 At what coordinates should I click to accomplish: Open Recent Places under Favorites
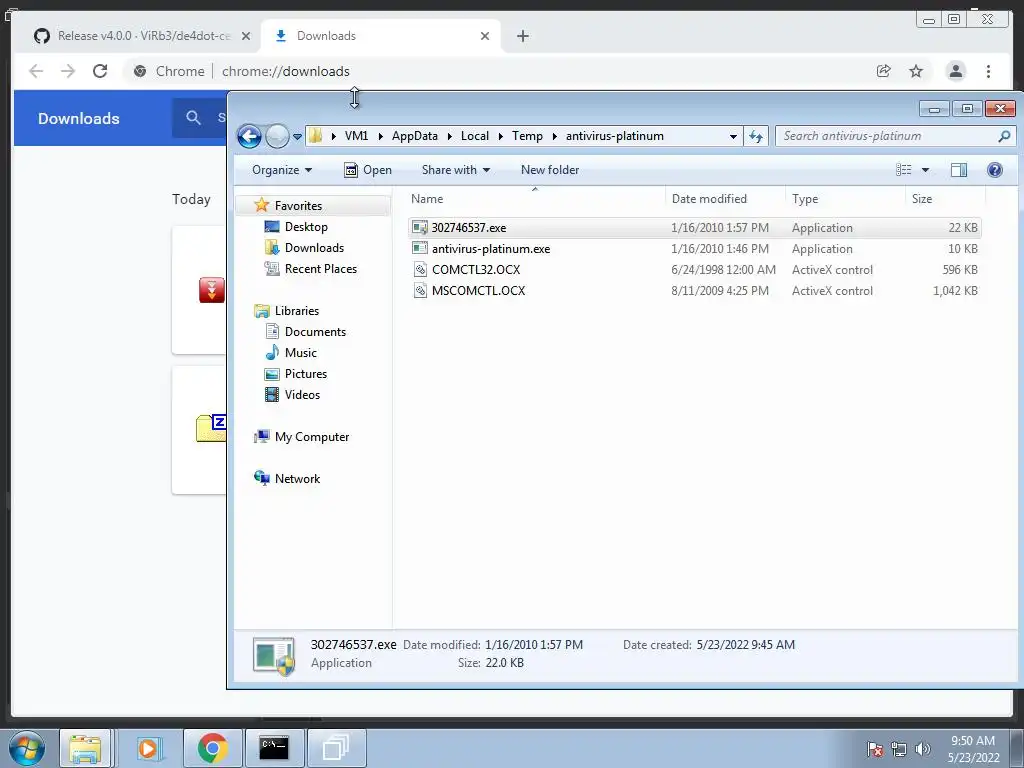[320, 268]
